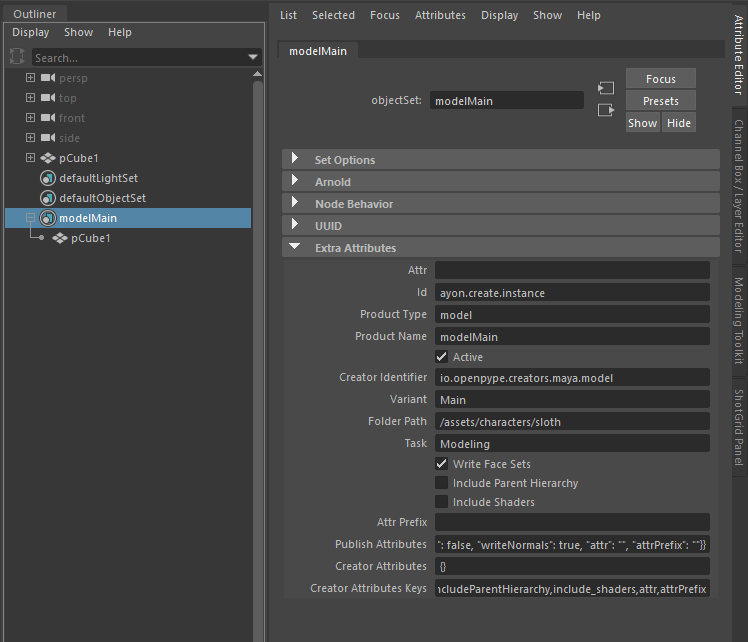Click the input connection icon beside objectSet
This screenshot has height=642, width=748.
pos(605,88)
